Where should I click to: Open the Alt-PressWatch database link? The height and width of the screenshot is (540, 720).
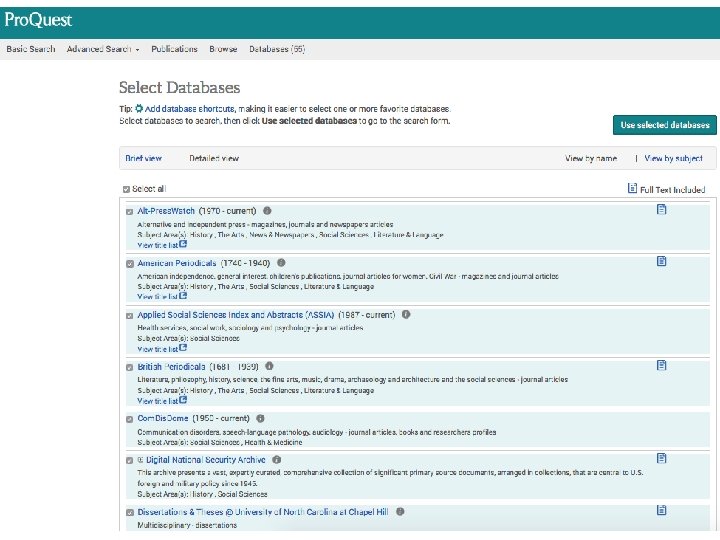point(166,211)
